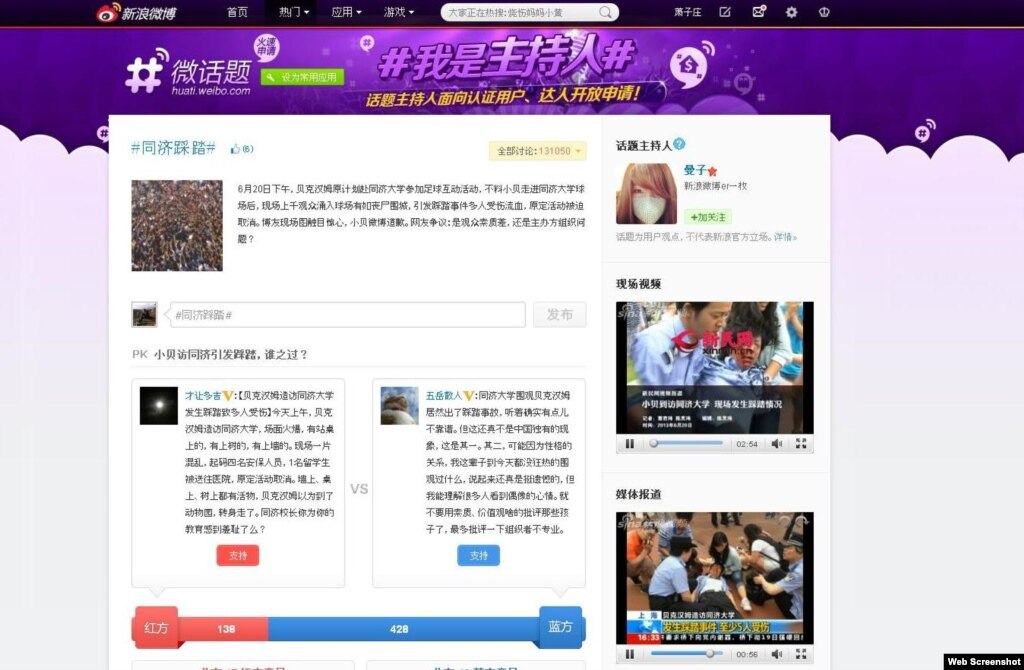Click the 媒体报道 video frame
The image size is (1024, 670).
point(714,578)
